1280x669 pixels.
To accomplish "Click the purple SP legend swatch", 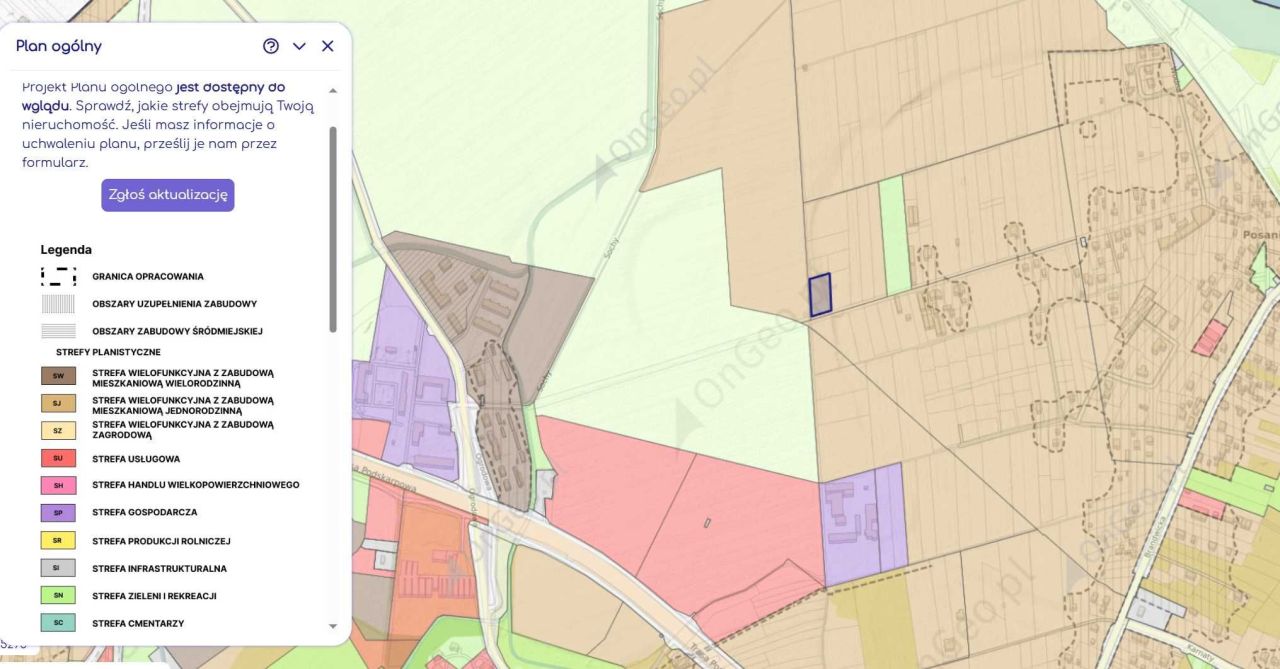I will tap(58, 512).
